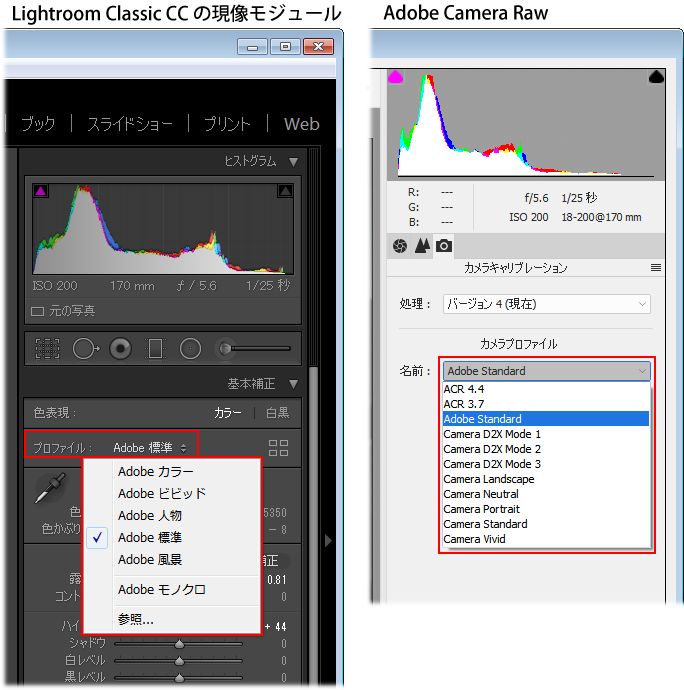Choose Adobe モノクロ profile
The image size is (684, 690).
pos(162,590)
